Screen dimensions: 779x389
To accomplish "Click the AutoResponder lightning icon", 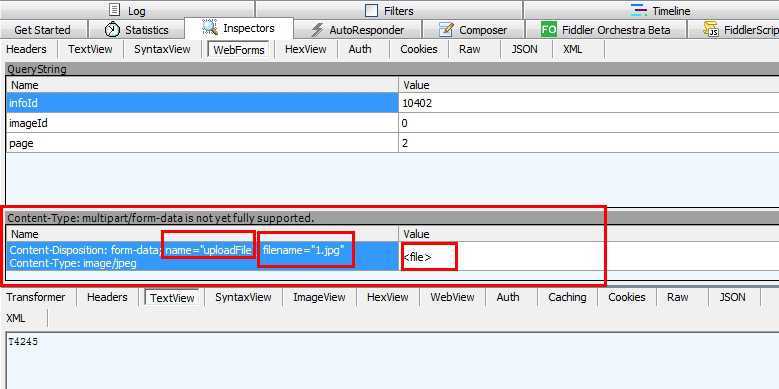I will click(x=317, y=30).
